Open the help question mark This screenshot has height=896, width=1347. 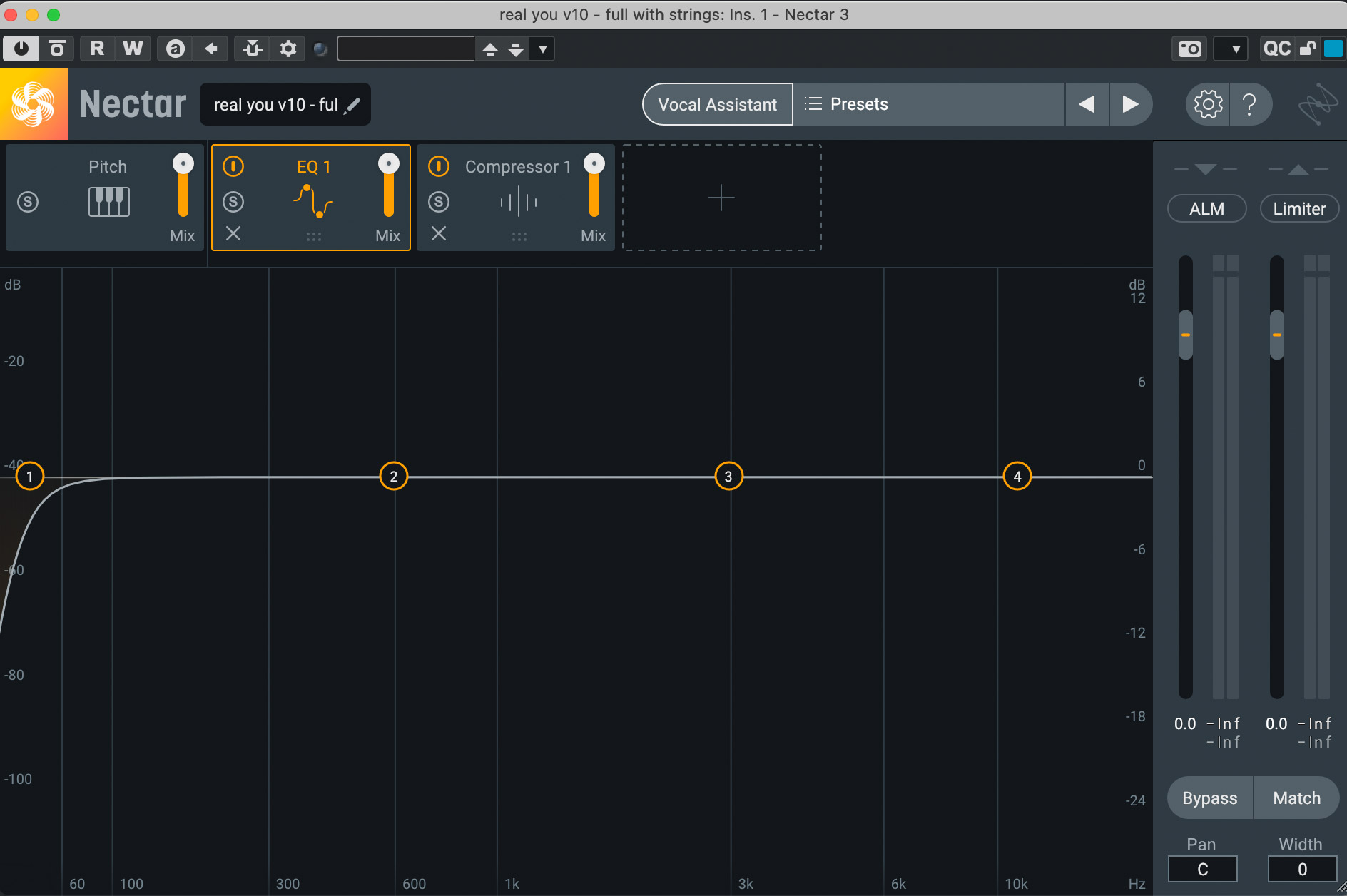1250,104
